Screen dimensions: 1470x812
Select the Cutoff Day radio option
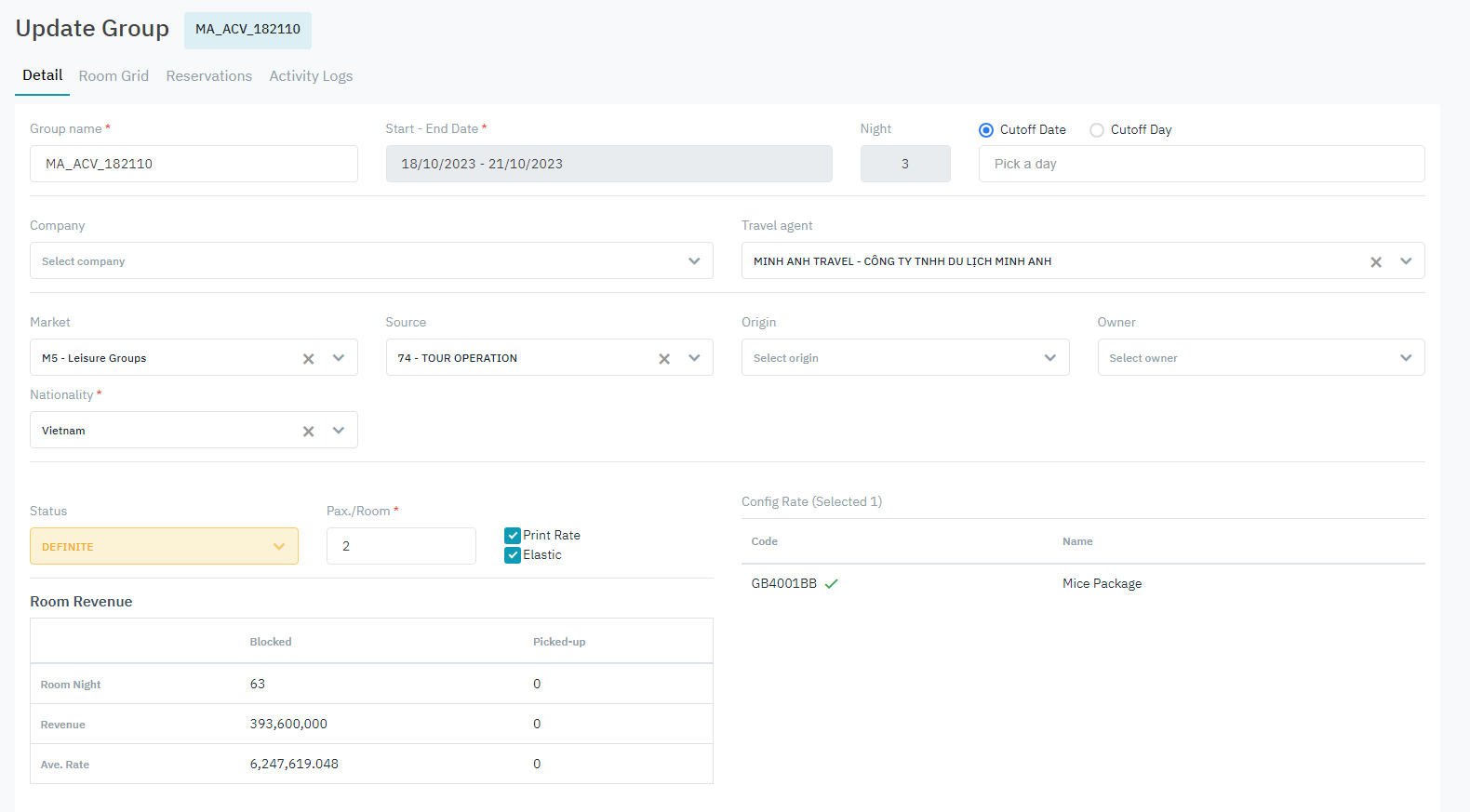tap(1097, 130)
